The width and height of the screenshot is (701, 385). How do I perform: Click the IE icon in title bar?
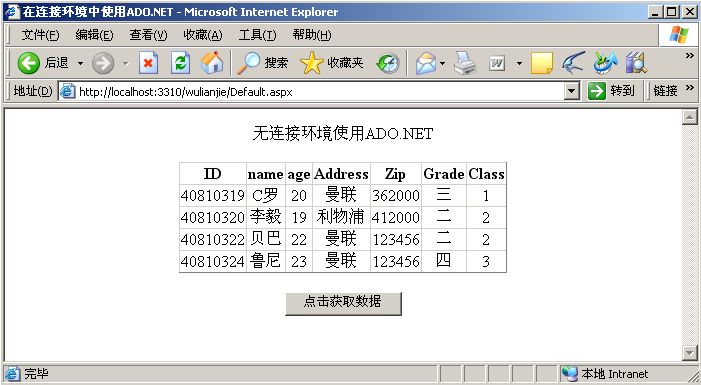point(12,12)
